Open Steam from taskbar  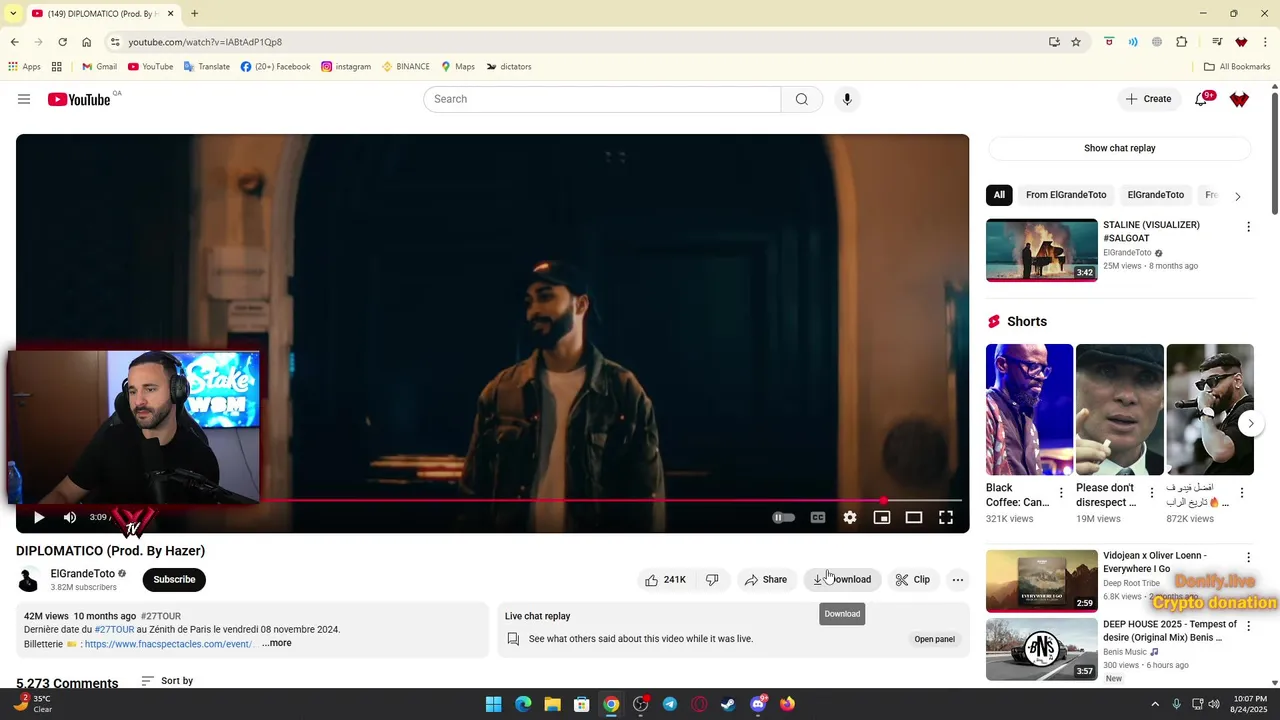coord(728,704)
